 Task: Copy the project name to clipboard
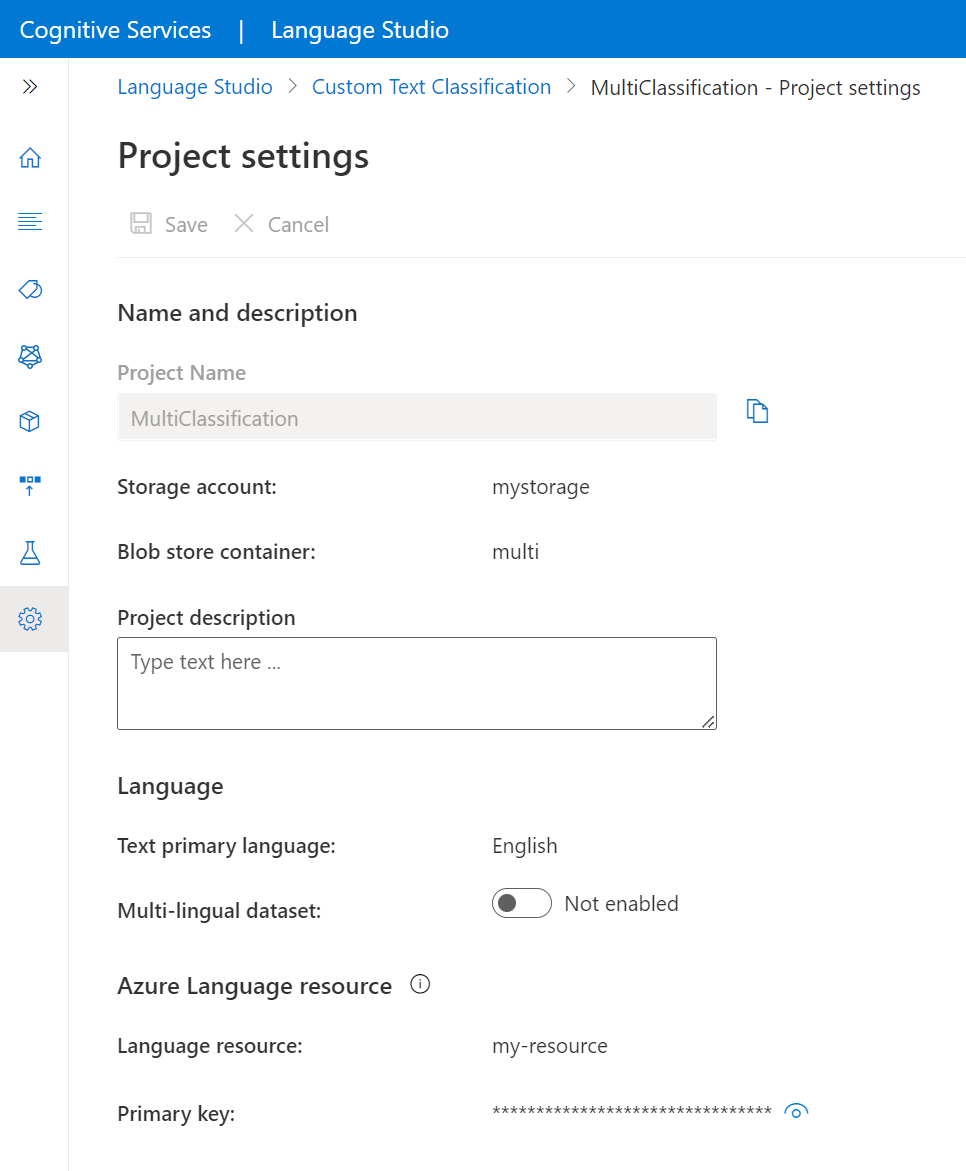(x=758, y=411)
